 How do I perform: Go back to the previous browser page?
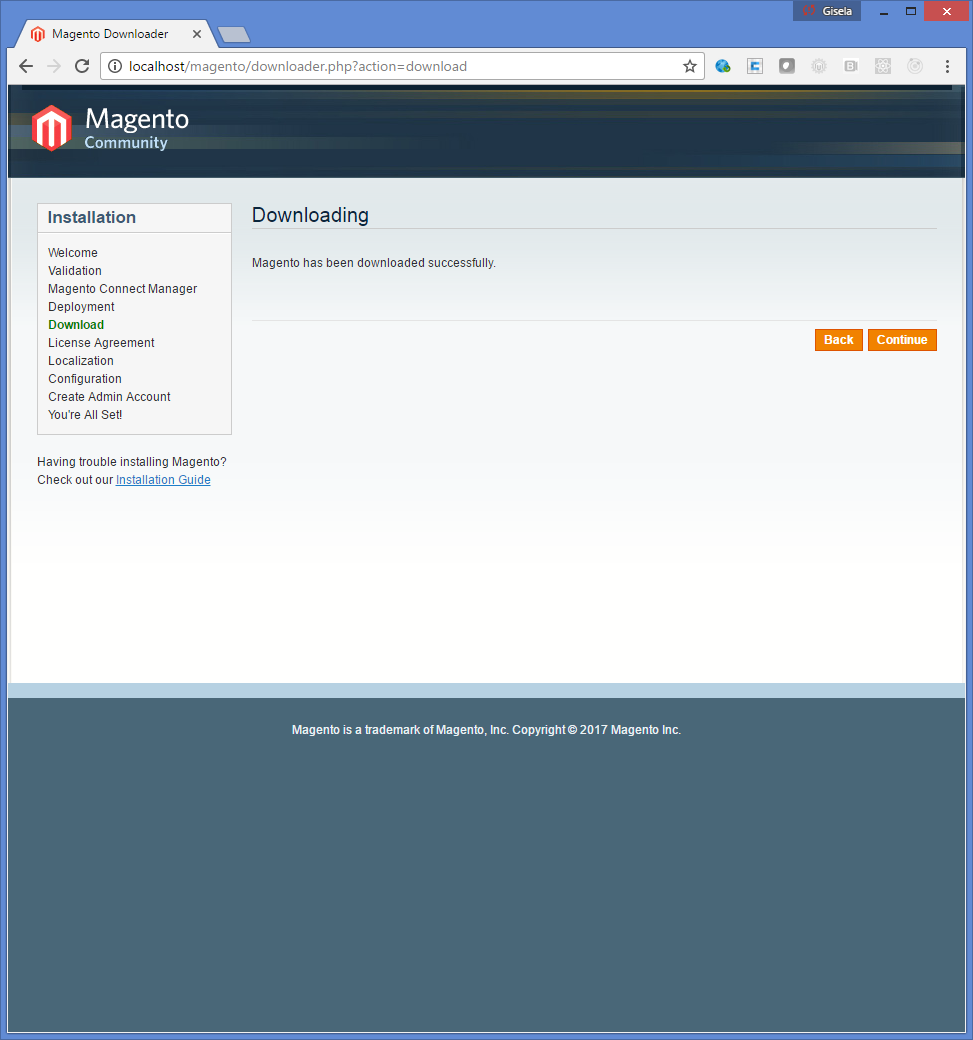[26, 67]
